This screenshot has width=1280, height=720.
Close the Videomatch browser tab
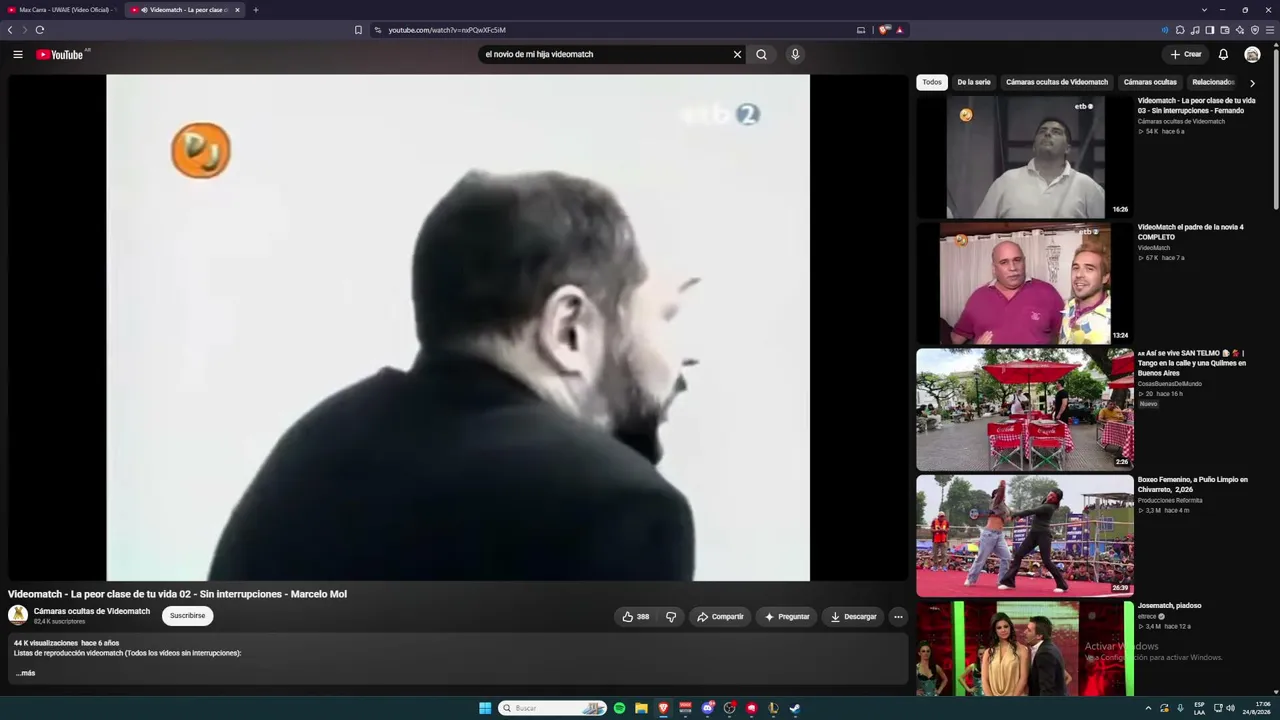237,10
